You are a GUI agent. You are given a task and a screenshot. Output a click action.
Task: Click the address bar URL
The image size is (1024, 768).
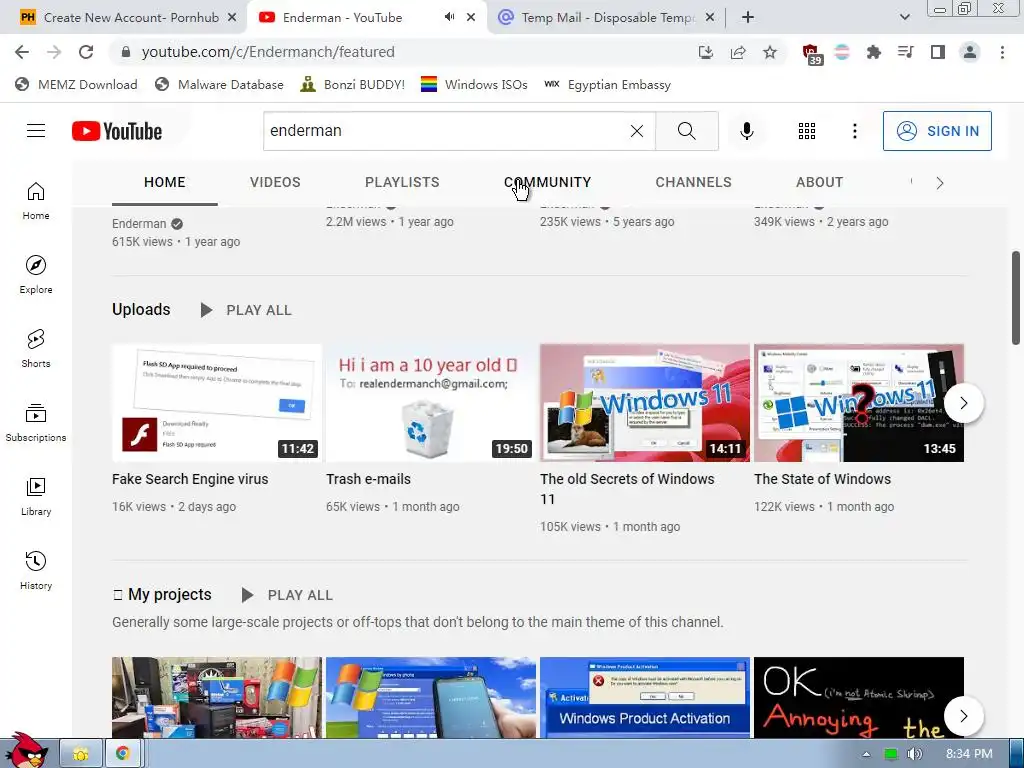click(x=268, y=52)
